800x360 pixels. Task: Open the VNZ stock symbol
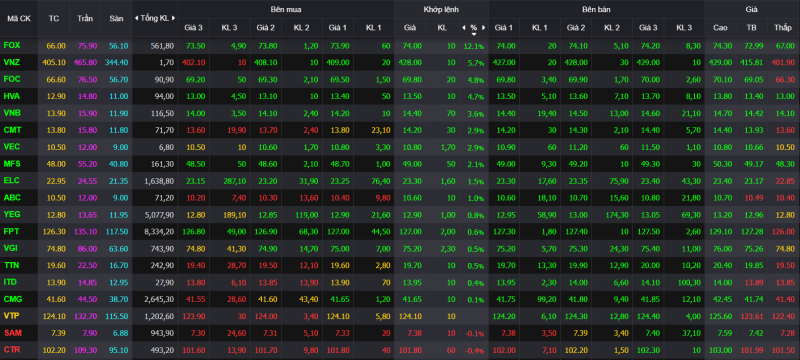(12, 62)
